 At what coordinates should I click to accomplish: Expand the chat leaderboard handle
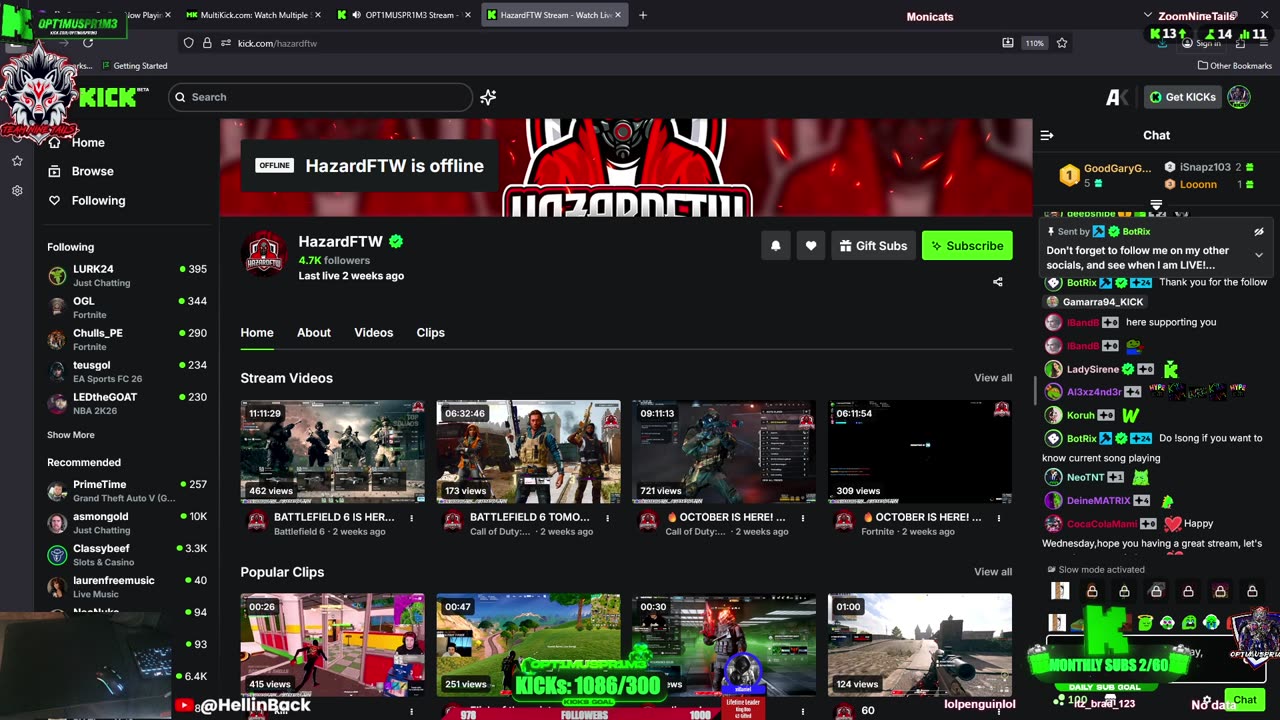tap(1156, 205)
